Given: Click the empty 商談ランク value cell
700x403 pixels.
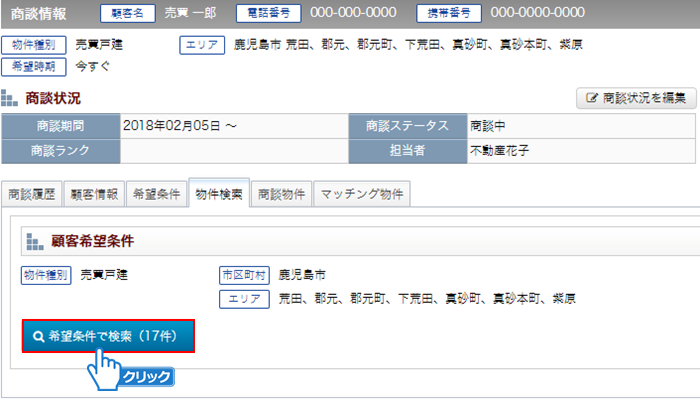Looking at the screenshot, I should [x=234, y=150].
